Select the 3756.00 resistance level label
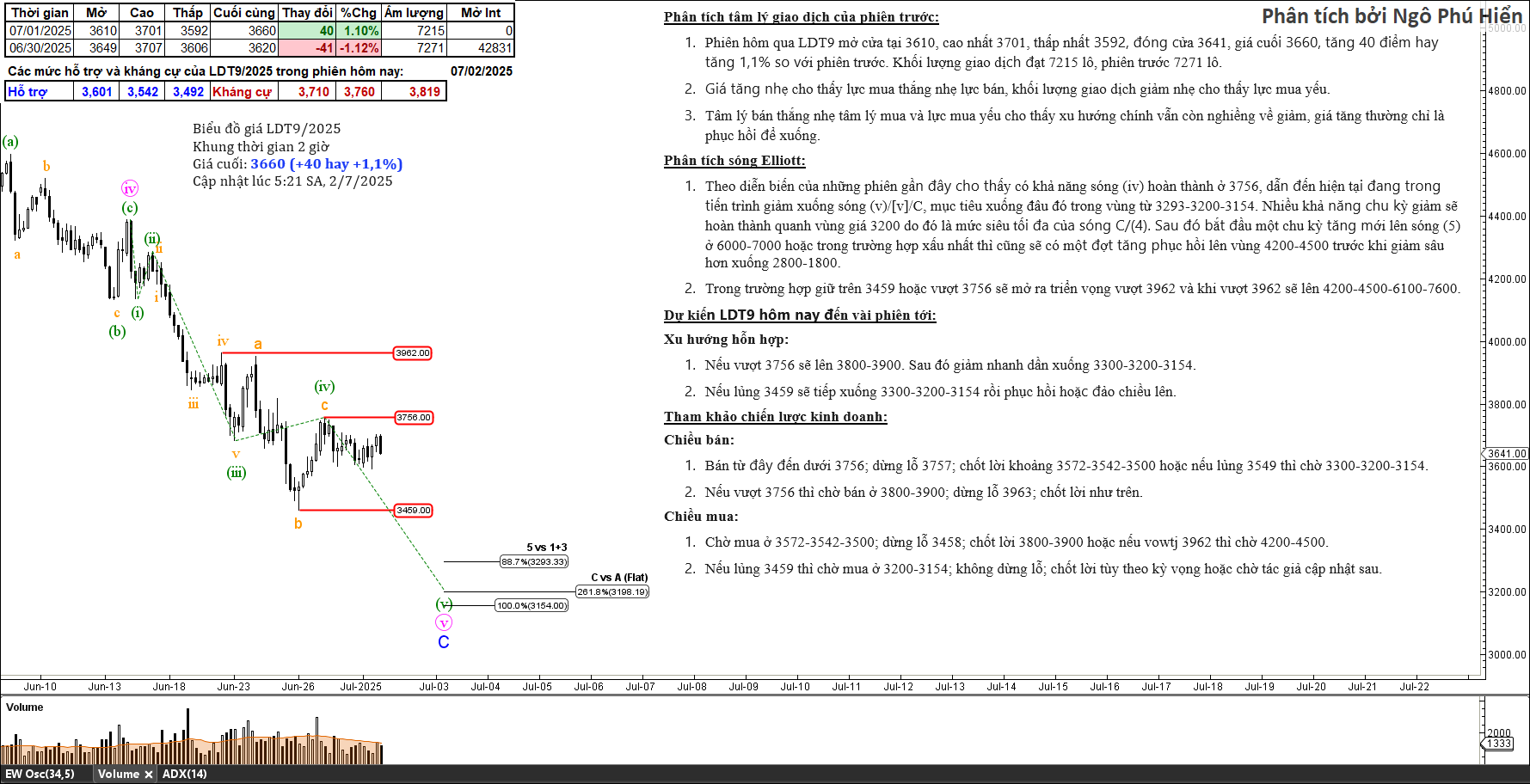This screenshot has height=784, width=1530. point(414,418)
